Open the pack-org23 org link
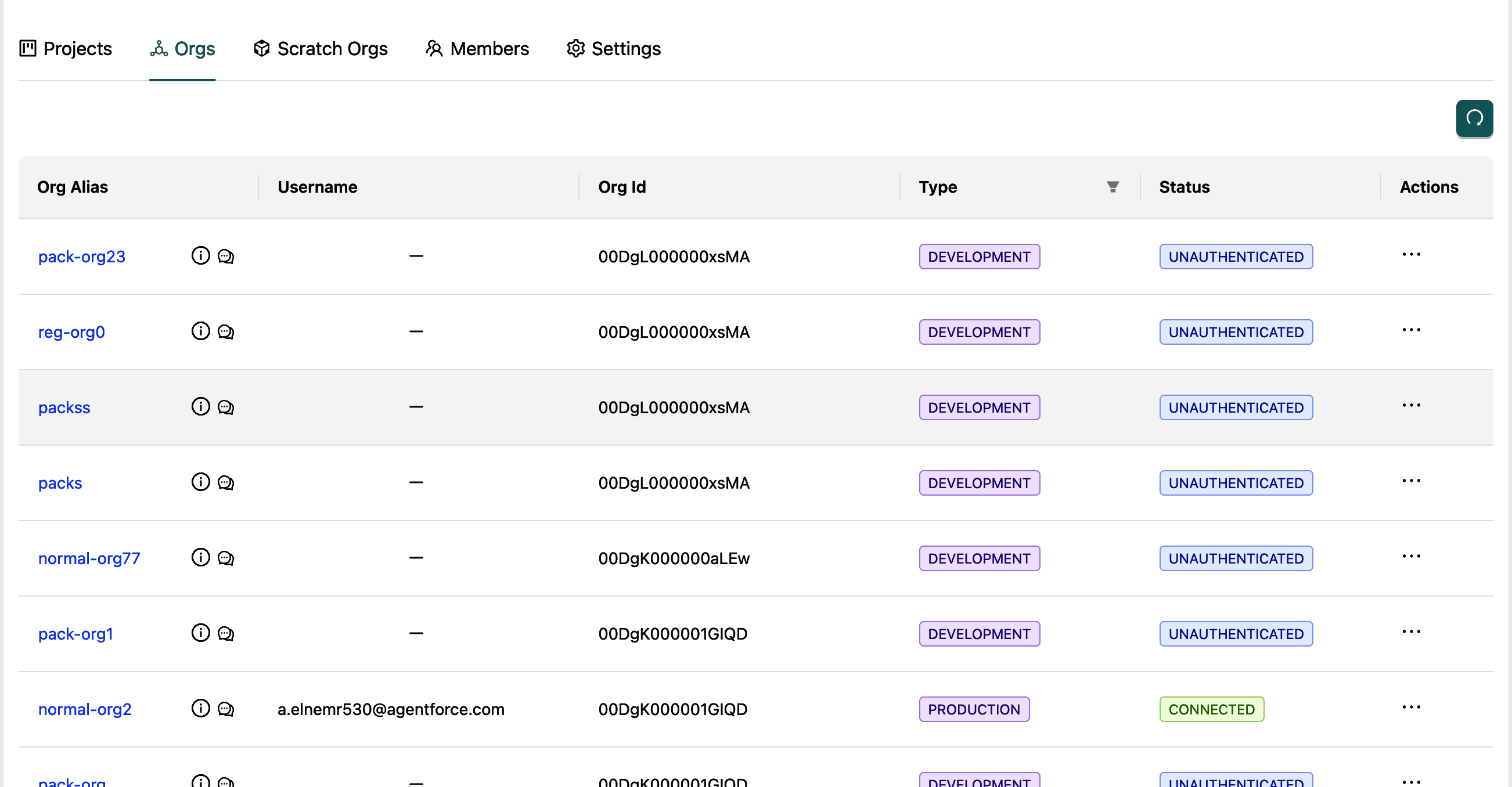 82,257
